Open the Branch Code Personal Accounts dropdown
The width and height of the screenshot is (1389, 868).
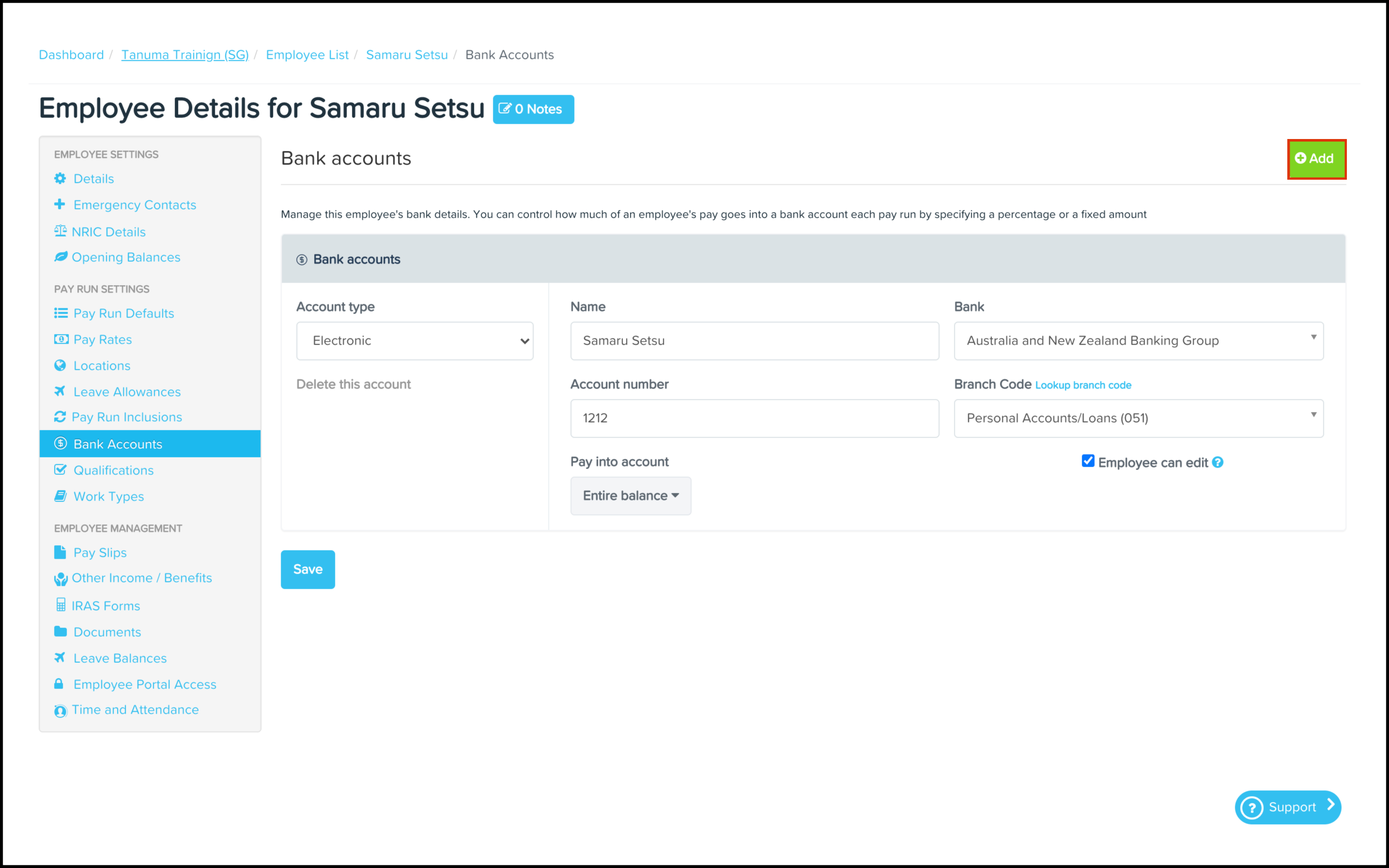tap(1138, 418)
